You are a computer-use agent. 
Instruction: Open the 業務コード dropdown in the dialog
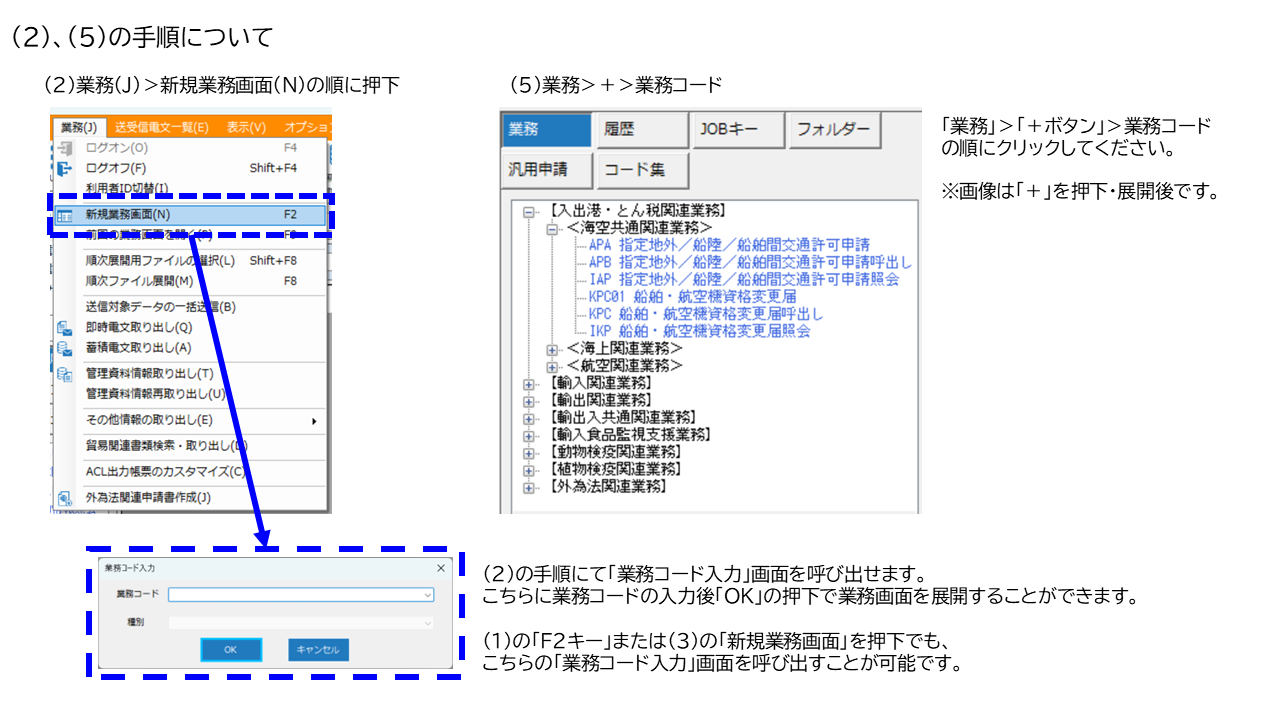430,595
